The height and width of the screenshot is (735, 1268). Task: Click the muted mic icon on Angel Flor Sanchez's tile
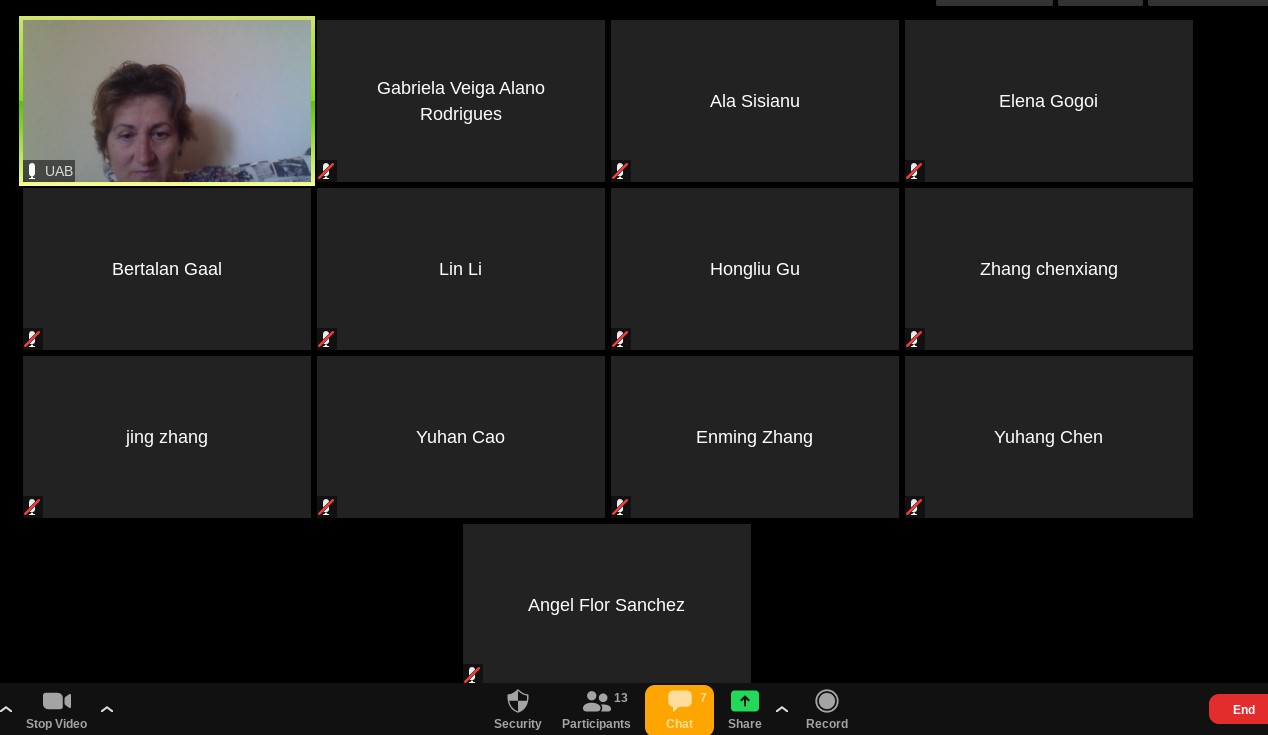pos(472,675)
